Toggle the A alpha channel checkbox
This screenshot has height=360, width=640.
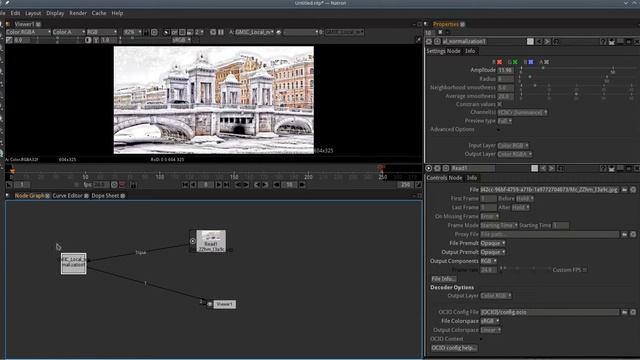click(x=546, y=62)
